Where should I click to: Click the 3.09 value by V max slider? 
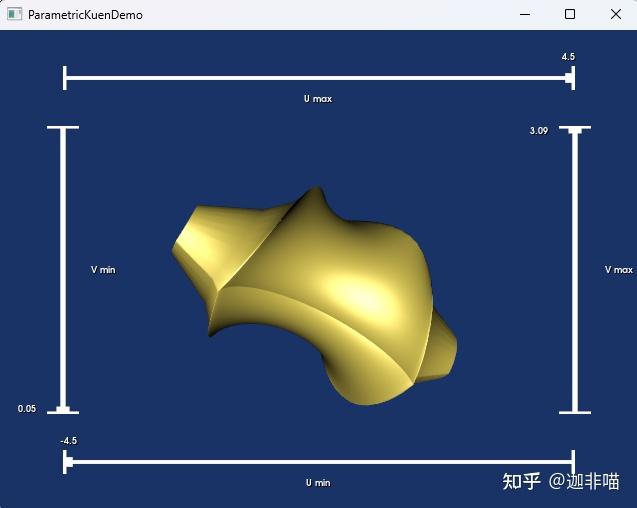pyautogui.click(x=539, y=130)
